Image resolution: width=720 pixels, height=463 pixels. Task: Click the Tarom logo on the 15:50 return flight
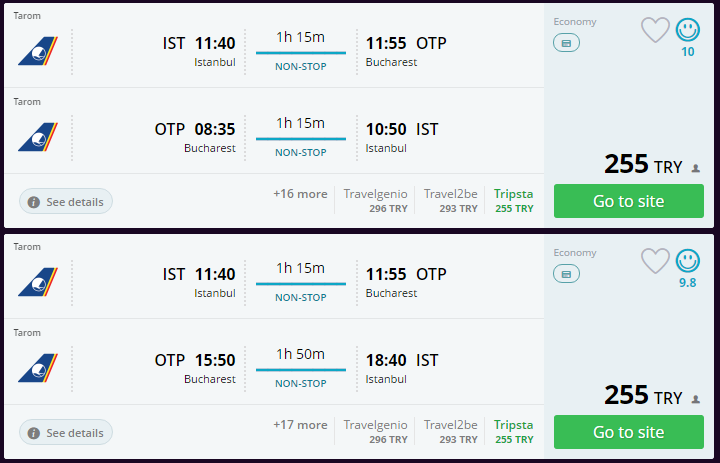(x=37, y=367)
